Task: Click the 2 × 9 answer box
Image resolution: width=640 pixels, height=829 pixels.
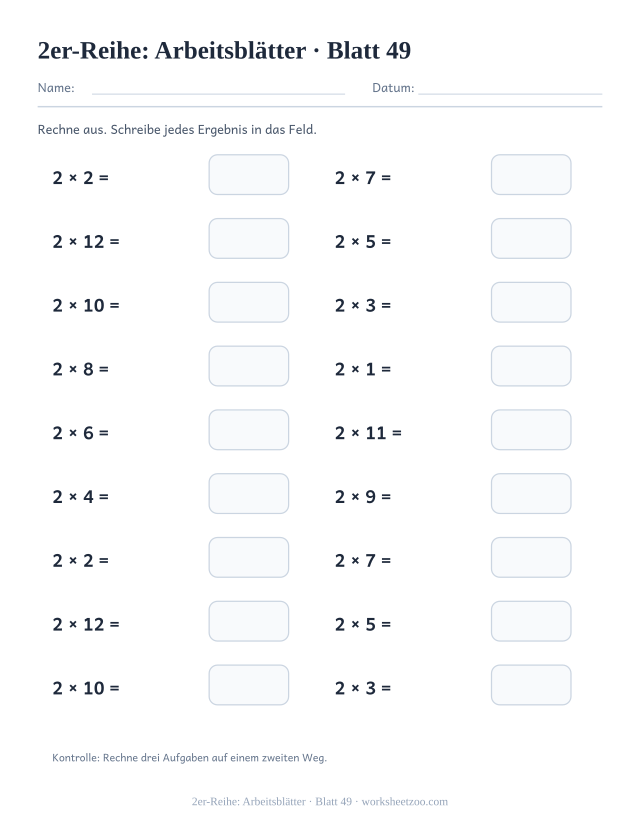Action: click(531, 494)
